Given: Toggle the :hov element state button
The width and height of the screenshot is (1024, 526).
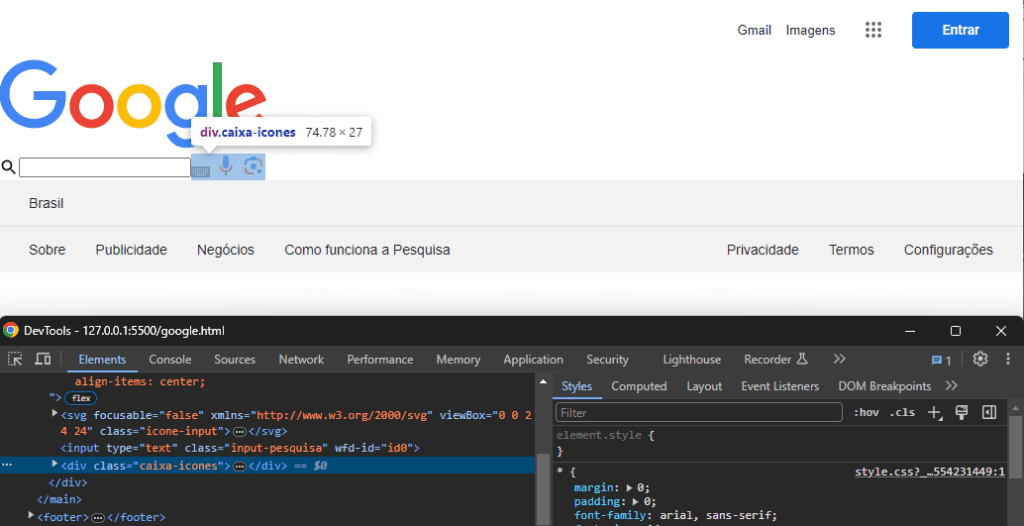Looking at the screenshot, I should tap(866, 412).
